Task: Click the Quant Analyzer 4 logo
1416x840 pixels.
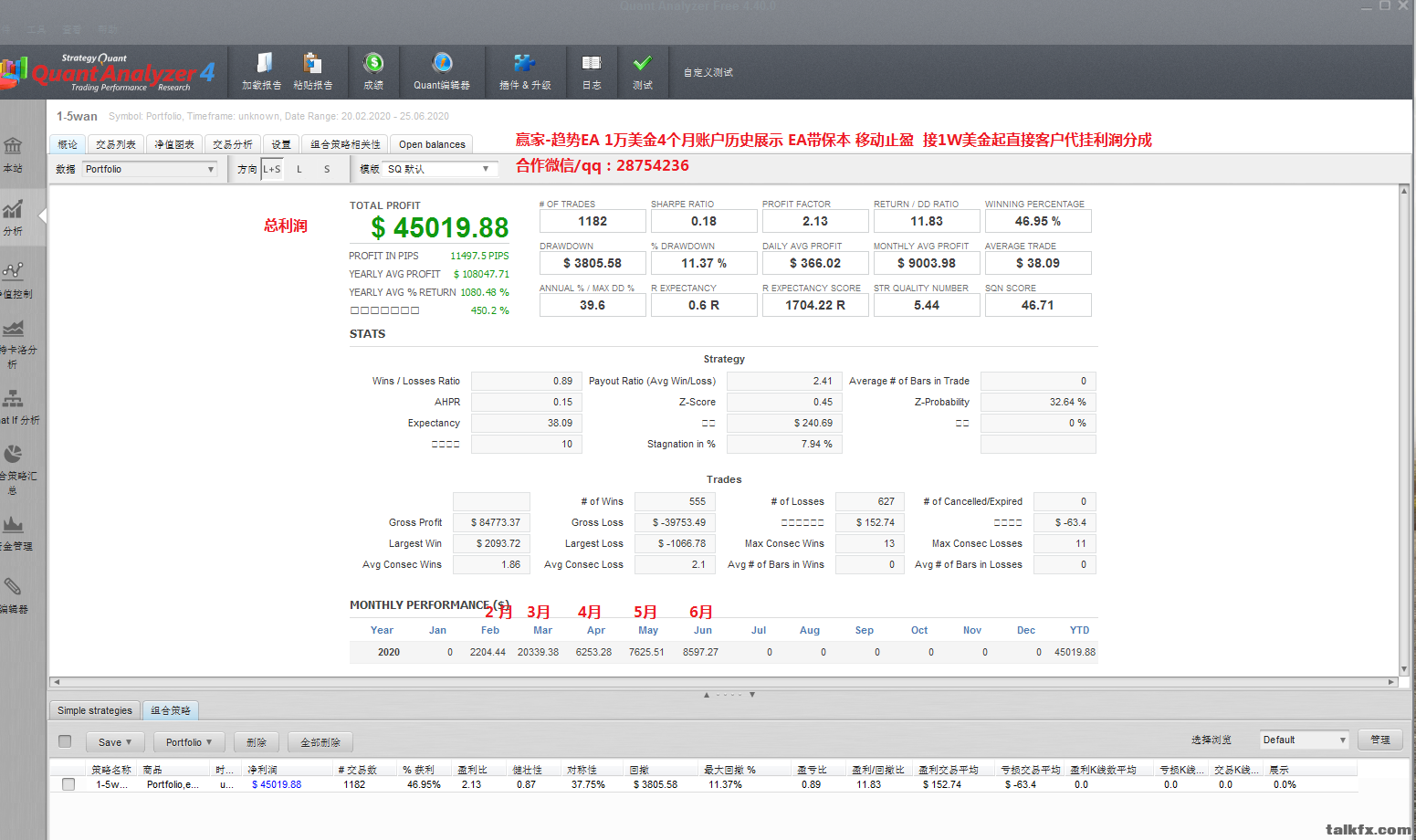Action: (110, 72)
